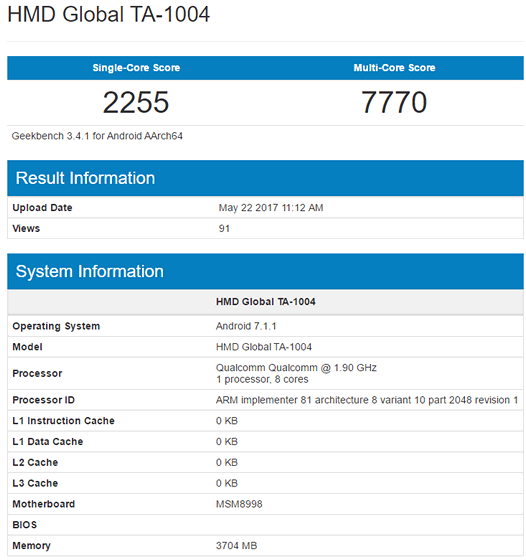Click the Motherboard value MSM8998
Image resolution: width=526 pixels, height=560 pixels.
pos(239,504)
